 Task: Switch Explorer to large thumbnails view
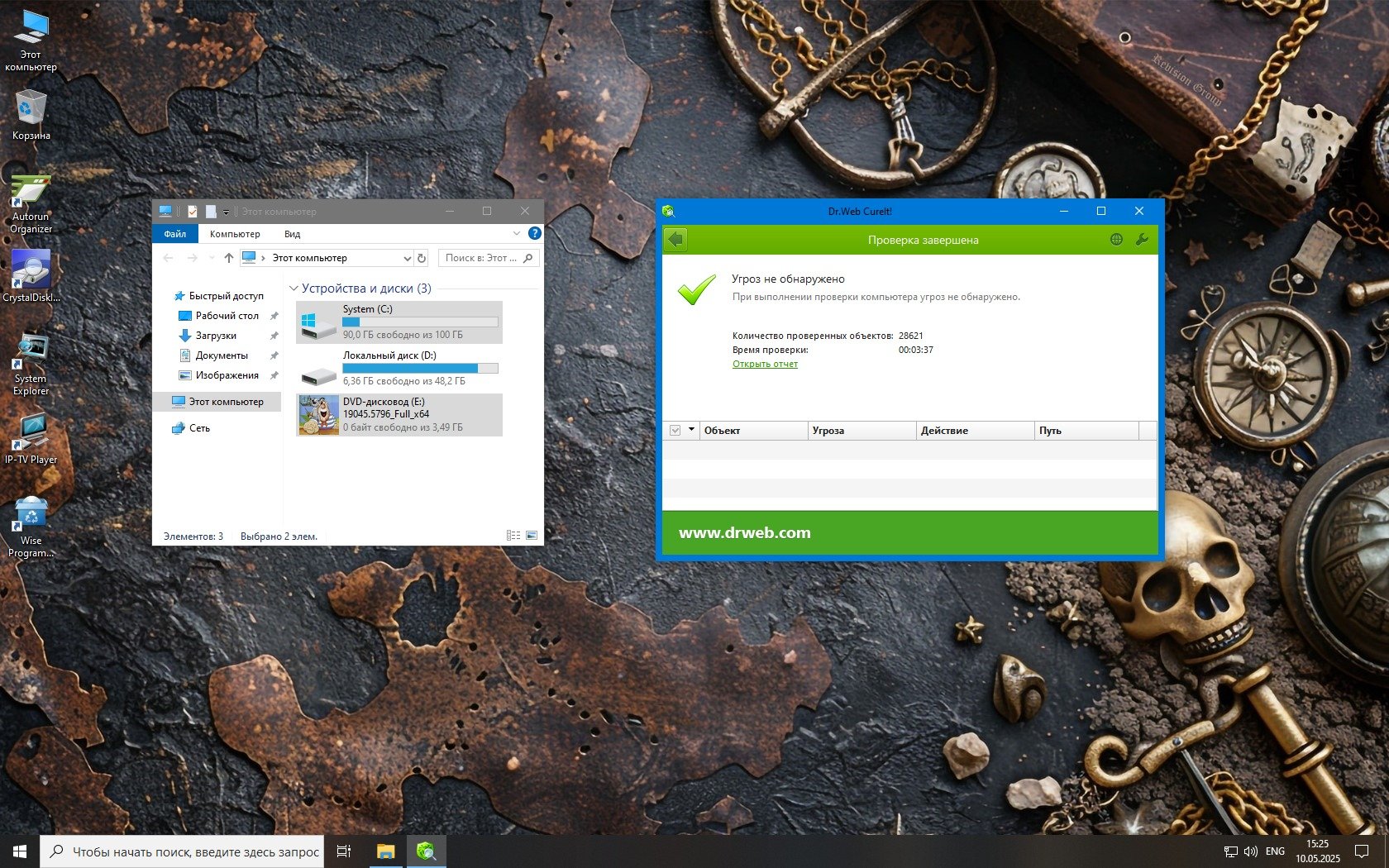coord(532,536)
